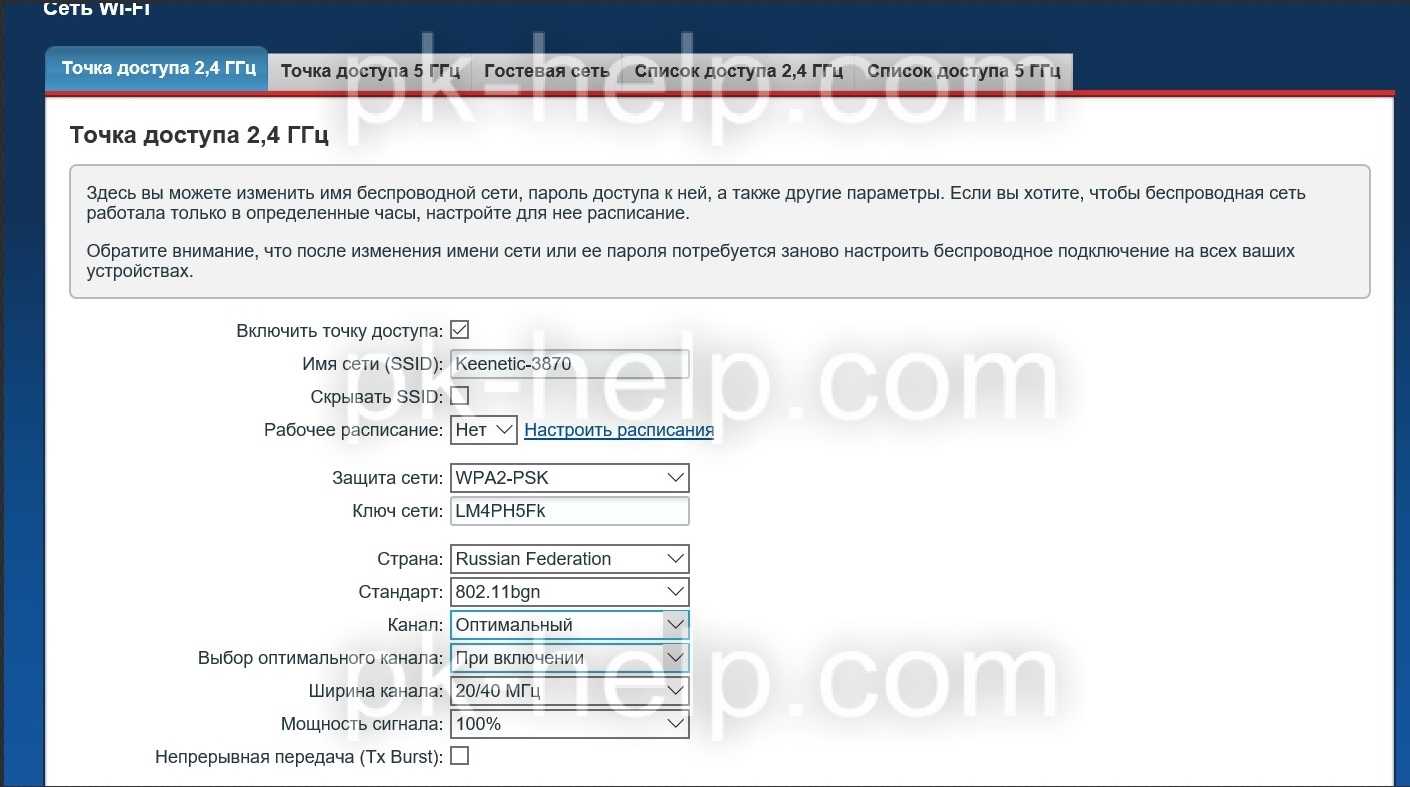
Task: Enable the Скрывать SSID checkbox
Action: pos(460,396)
